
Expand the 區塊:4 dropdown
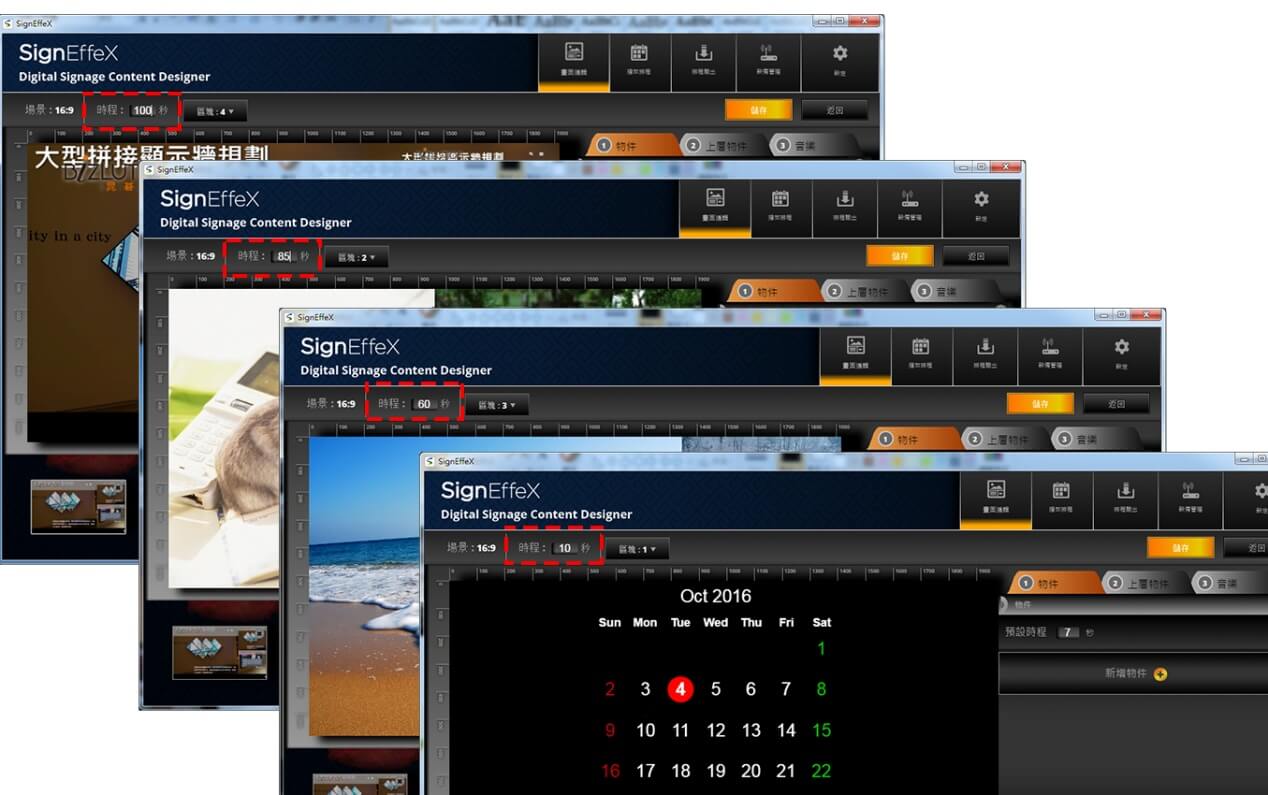pos(215,111)
